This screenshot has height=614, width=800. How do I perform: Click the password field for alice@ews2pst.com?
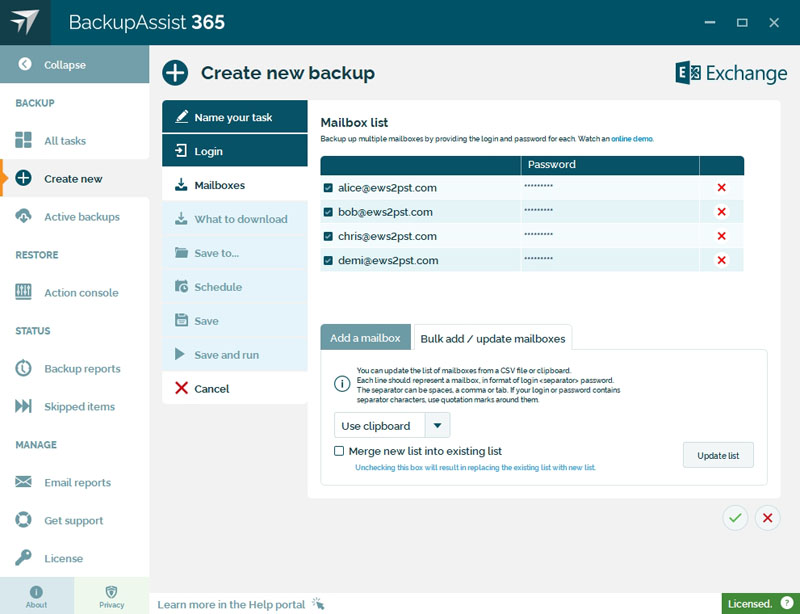610,187
